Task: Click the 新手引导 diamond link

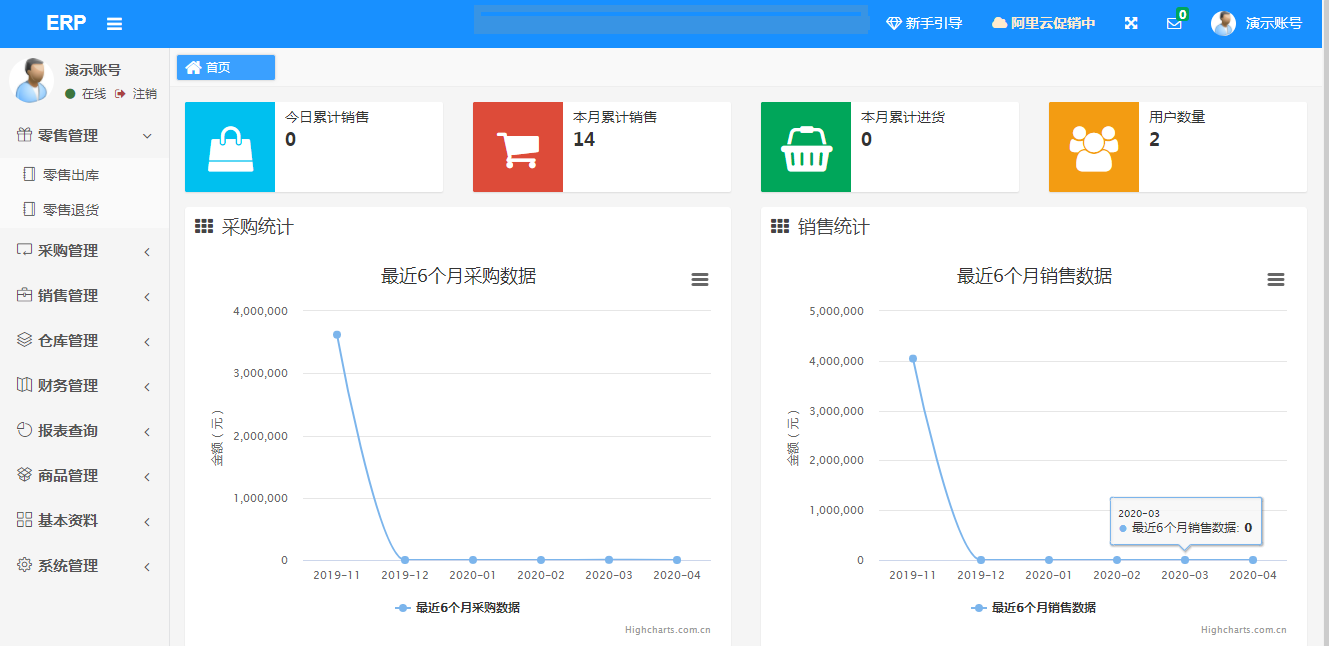Action: point(924,23)
